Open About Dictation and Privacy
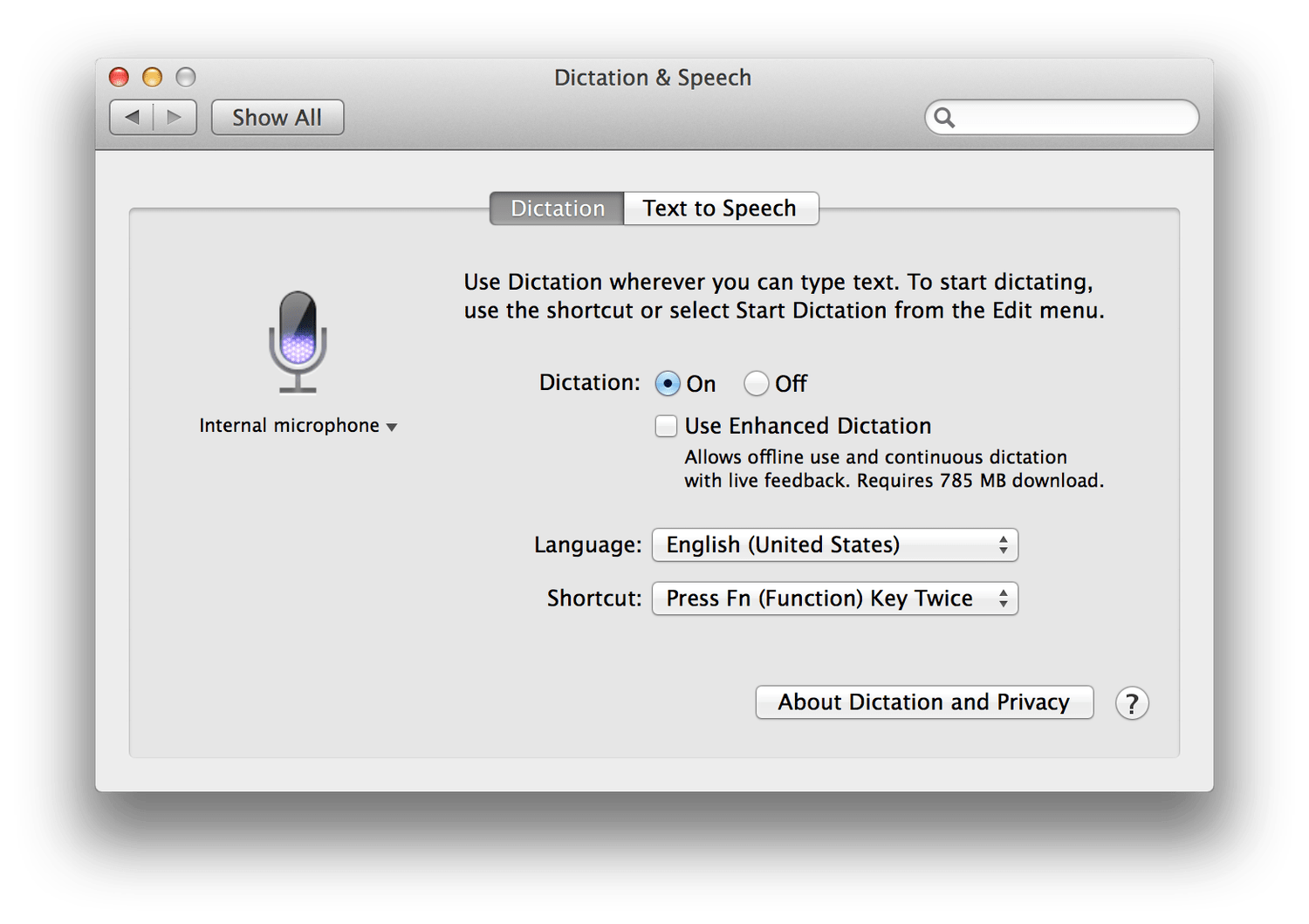The image size is (1309, 924). 923,702
